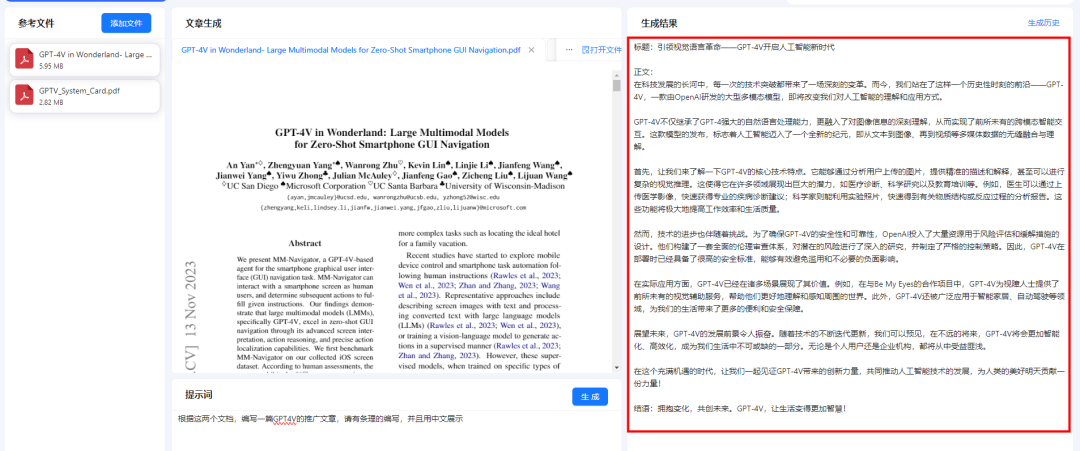Click the 生成结果 panel heading
Screen dimensions: 1080x451
point(659,23)
